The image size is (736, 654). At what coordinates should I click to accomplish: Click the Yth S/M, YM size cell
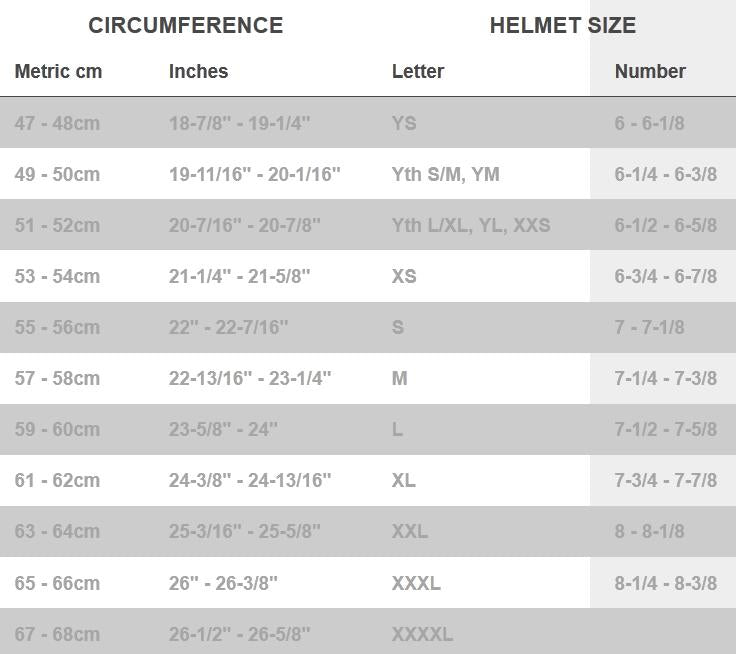pyautogui.click(x=445, y=174)
